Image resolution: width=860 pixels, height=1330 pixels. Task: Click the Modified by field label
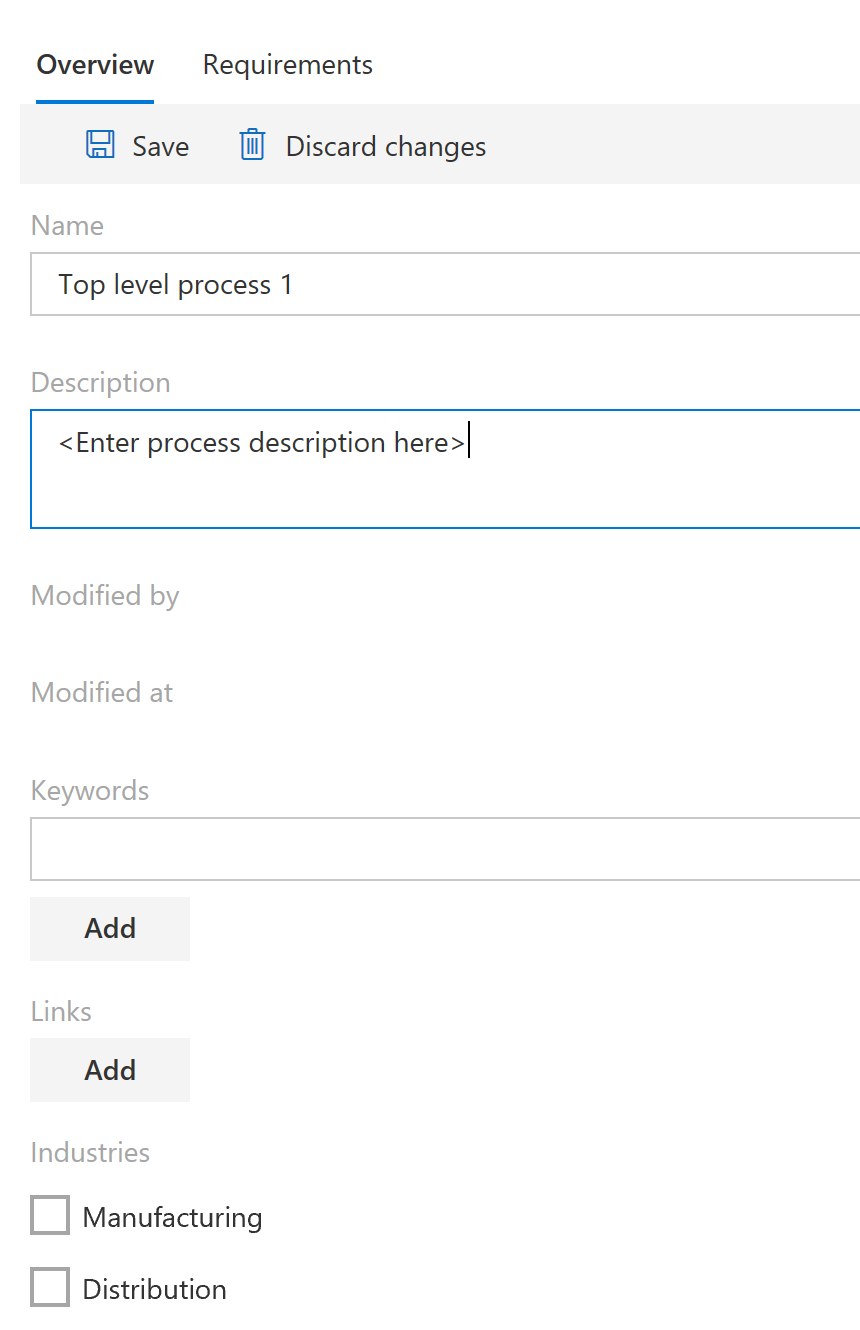click(105, 596)
